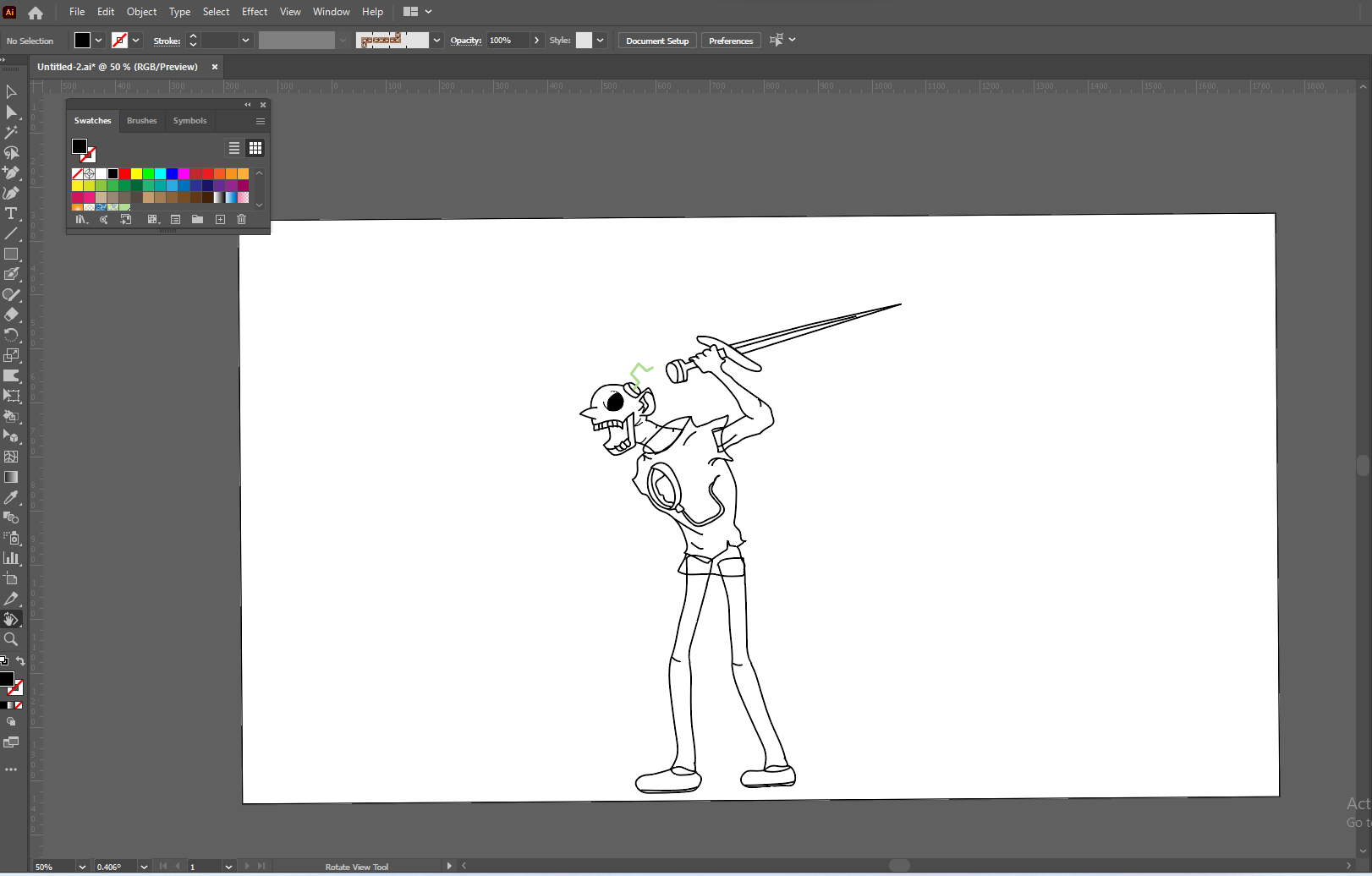Switch swatches to thumbnail grid view
The image size is (1372, 876).
click(255, 148)
